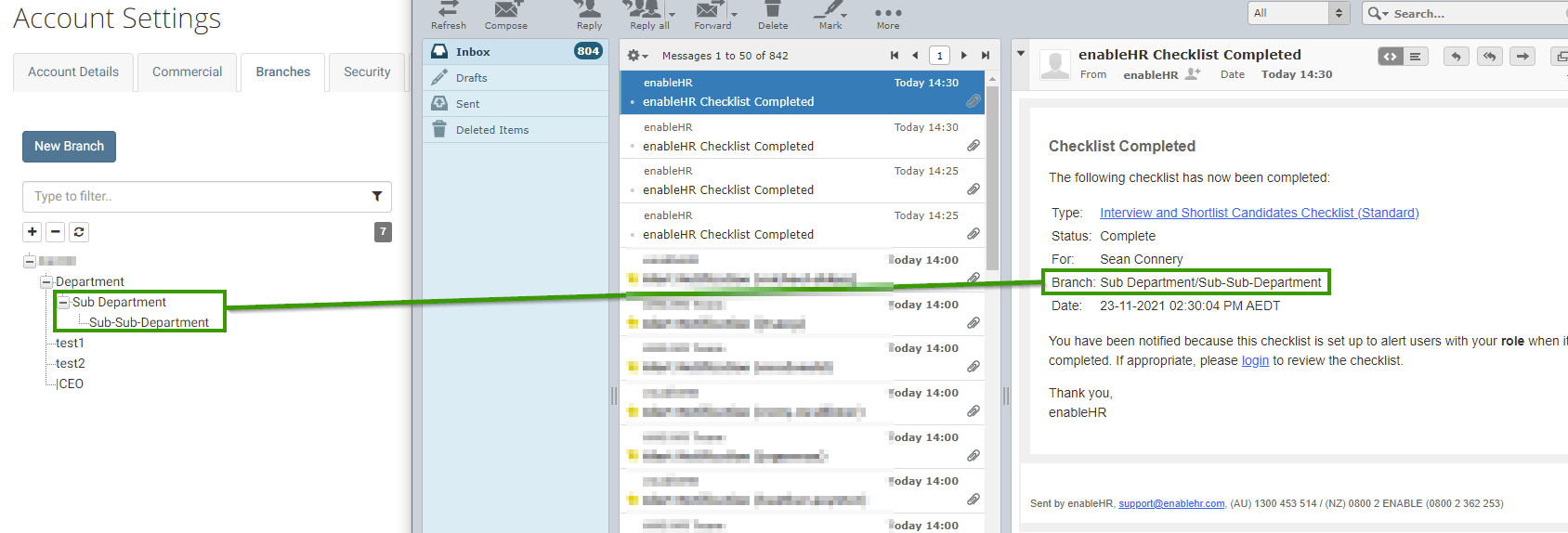1568x533 pixels.
Task: Add enableHR sender to contacts
Action: [x=1193, y=73]
